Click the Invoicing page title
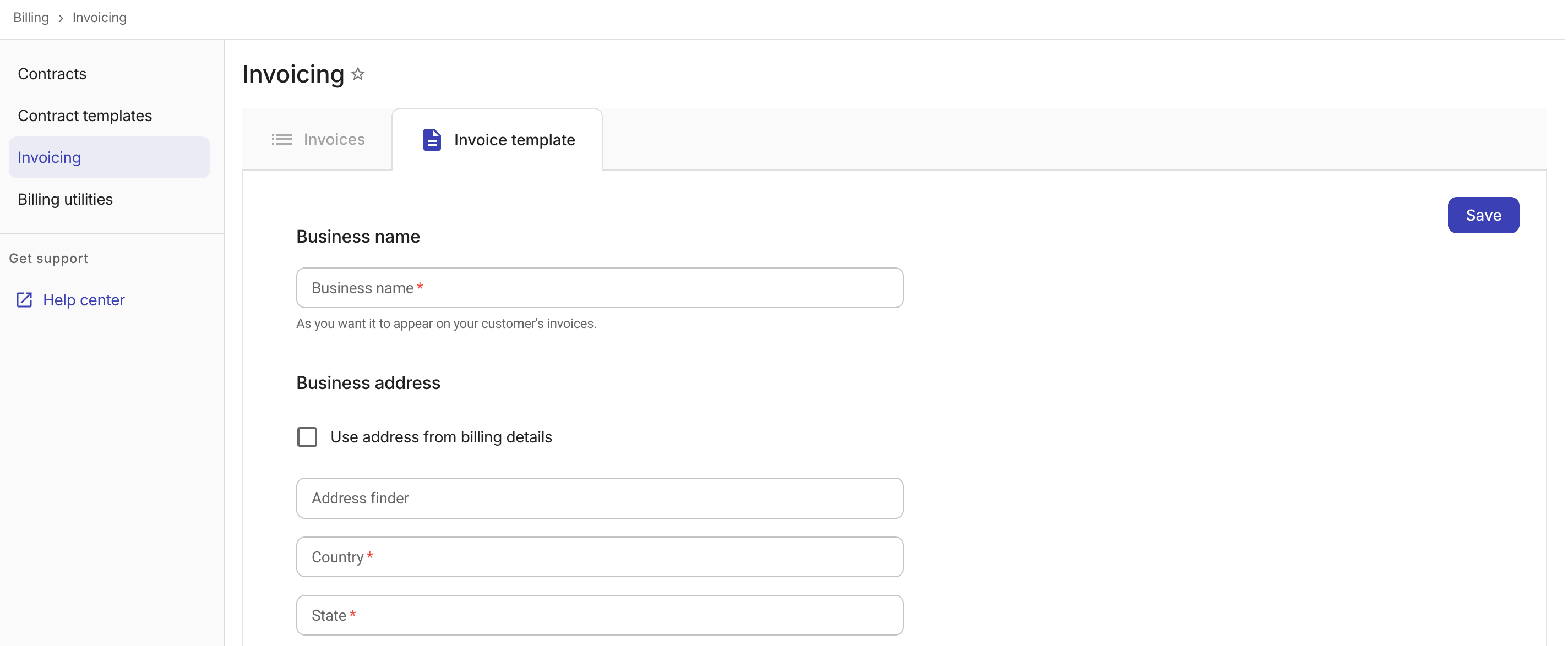Screen dimensions: 1568x646 293,74
